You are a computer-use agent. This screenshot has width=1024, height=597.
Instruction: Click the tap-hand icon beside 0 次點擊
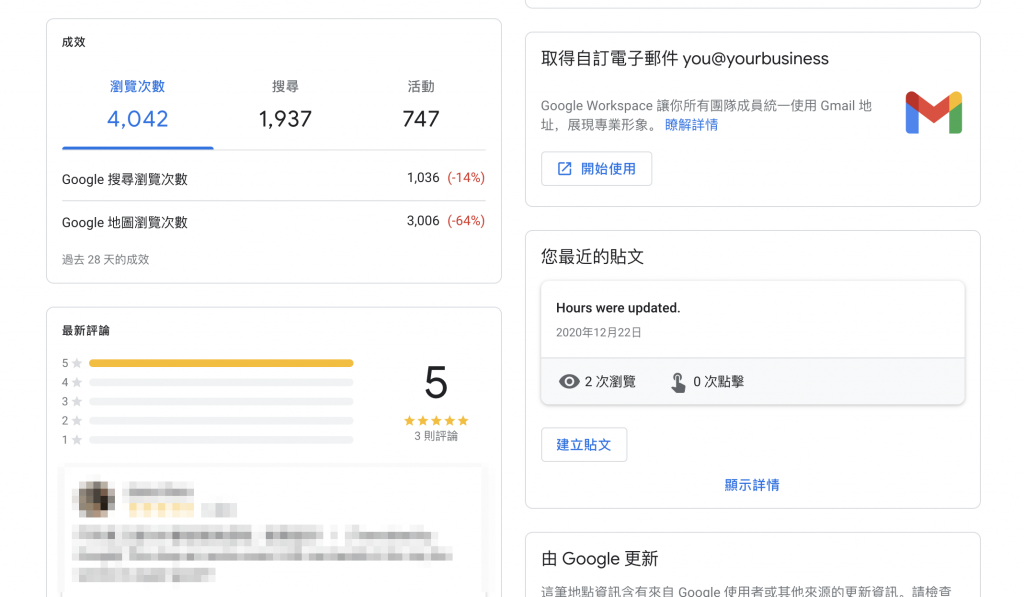coord(678,382)
